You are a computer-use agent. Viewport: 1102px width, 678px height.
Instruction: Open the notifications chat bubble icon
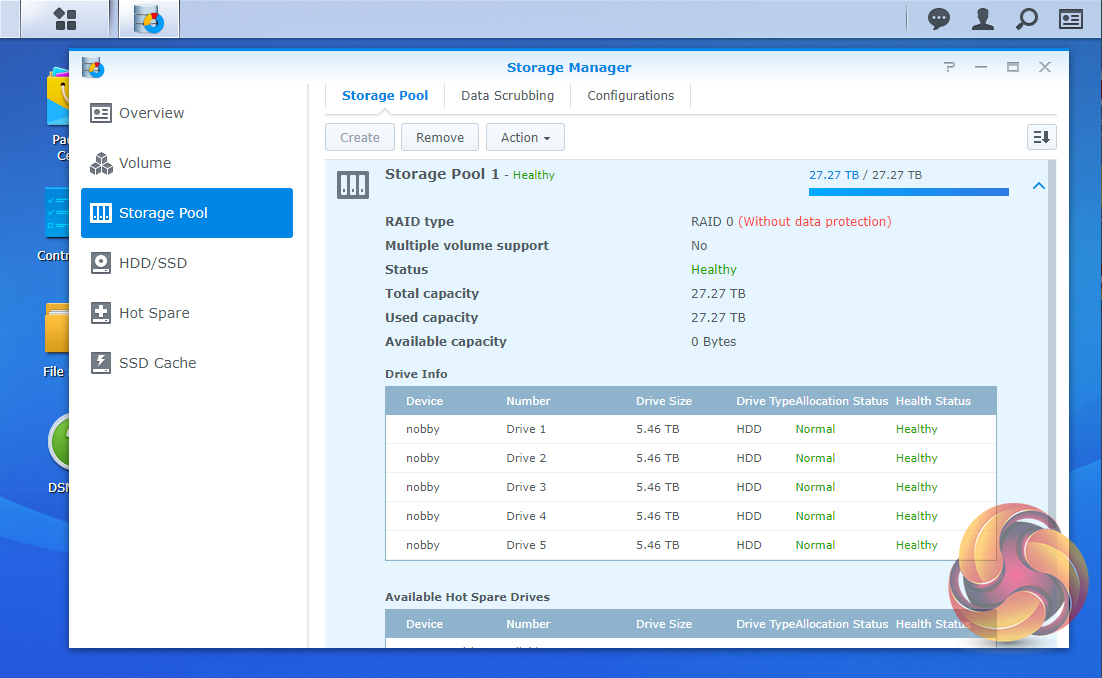coord(938,18)
